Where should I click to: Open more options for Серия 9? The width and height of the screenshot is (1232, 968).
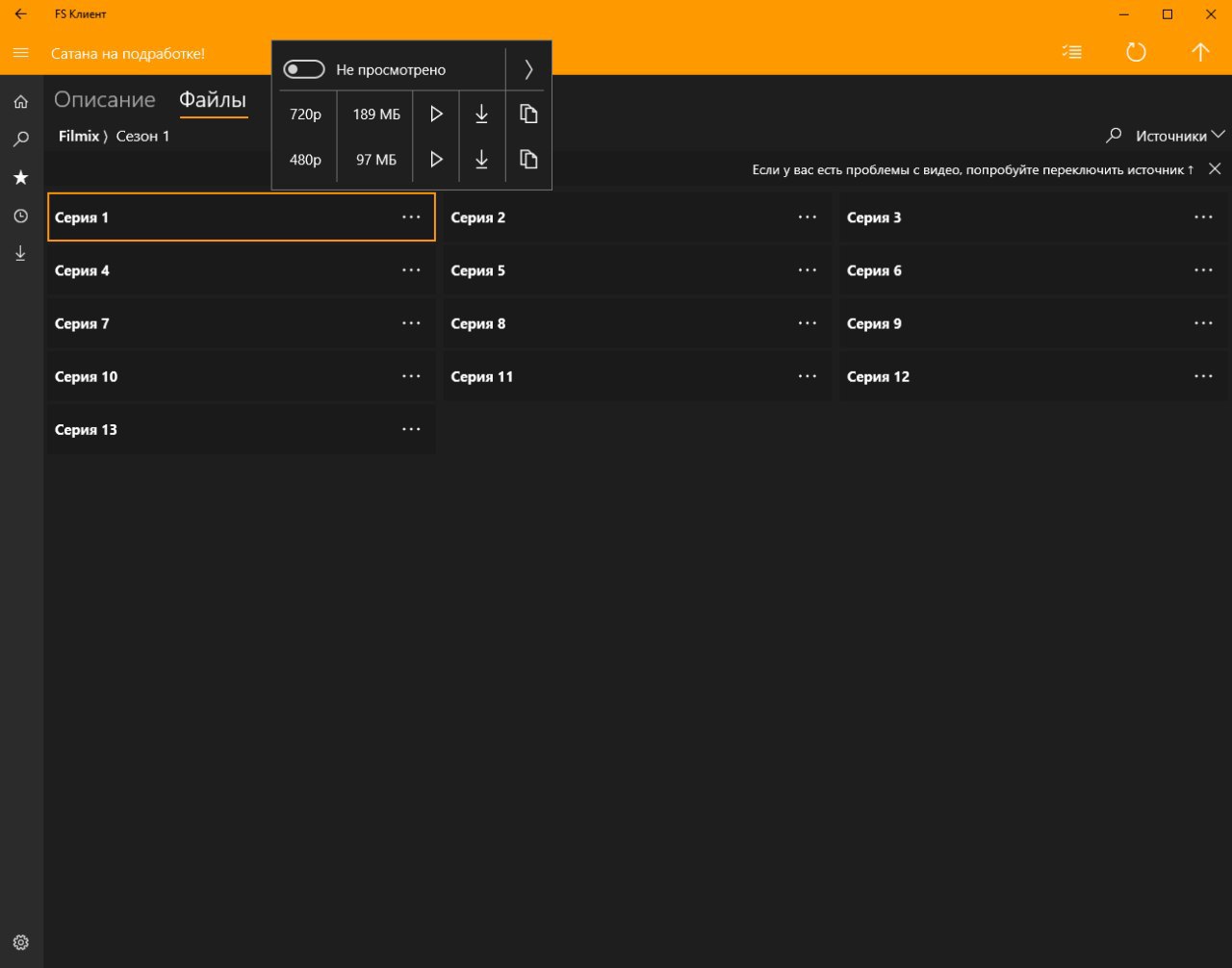click(1203, 322)
